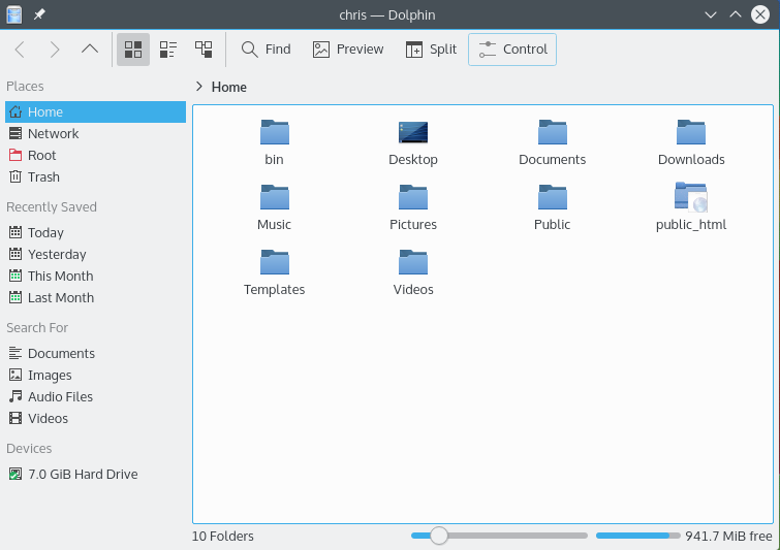This screenshot has width=780, height=550.
Task: Switch to Compact view mode
Action: pyautogui.click(x=168, y=49)
